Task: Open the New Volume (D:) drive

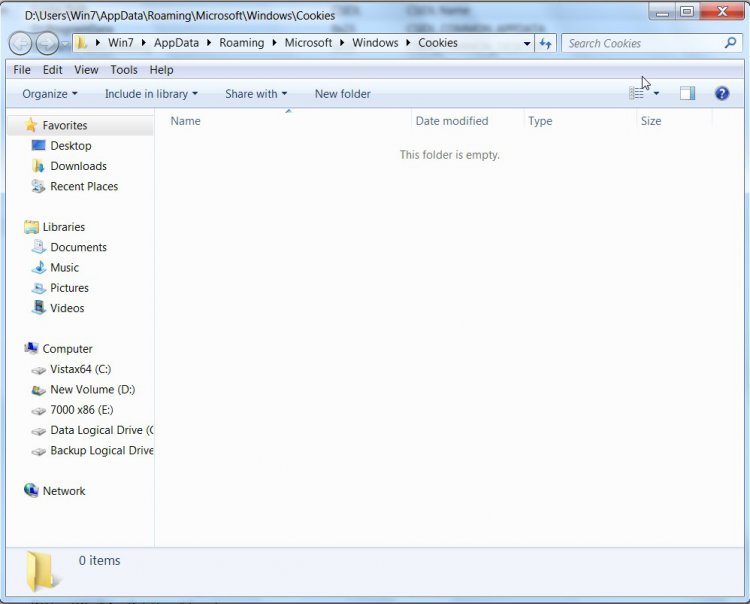Action: [93, 390]
